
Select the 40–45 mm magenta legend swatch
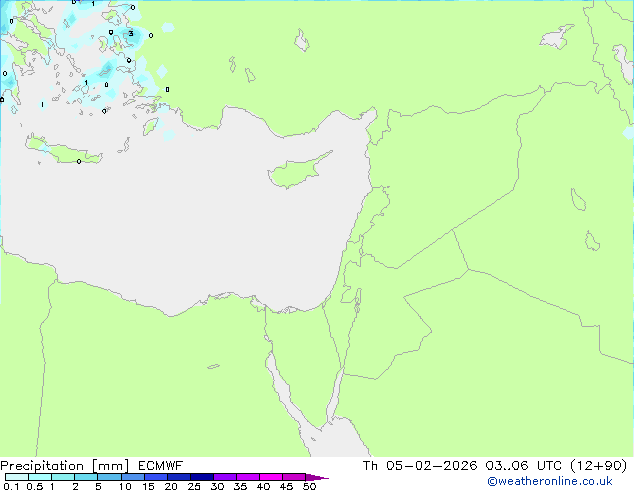(x=271, y=477)
